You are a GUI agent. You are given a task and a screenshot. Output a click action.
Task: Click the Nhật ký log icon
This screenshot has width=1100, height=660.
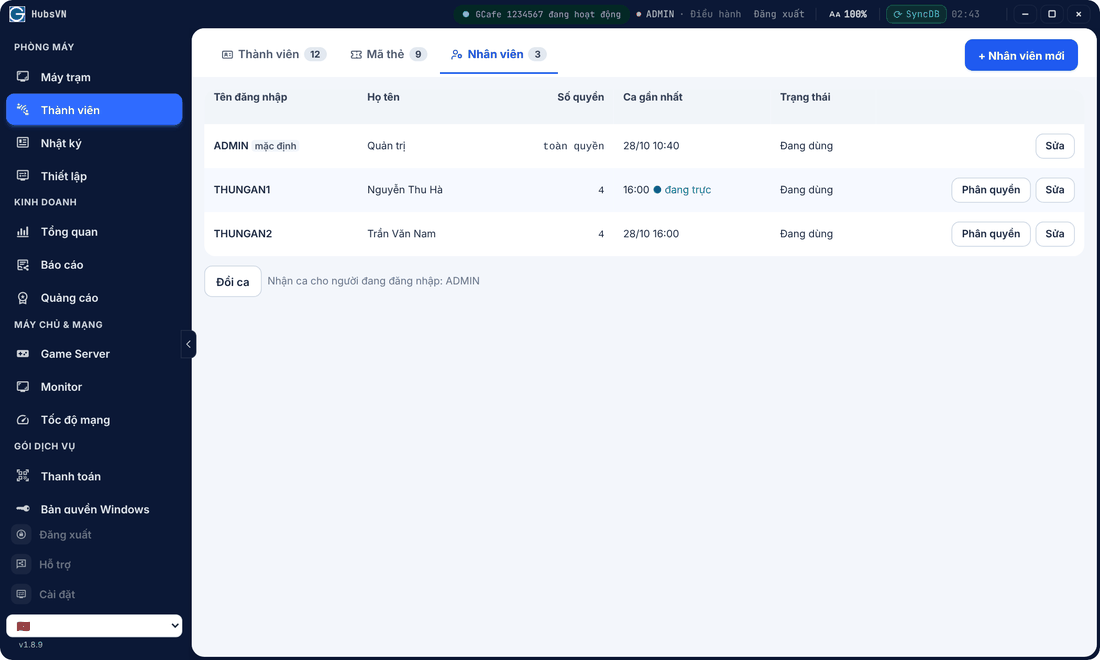(23, 142)
